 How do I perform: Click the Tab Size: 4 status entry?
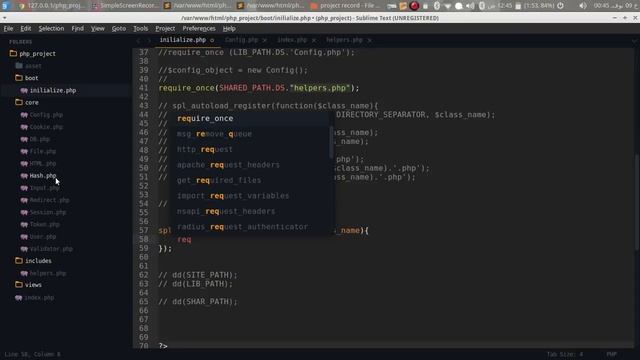coord(565,354)
